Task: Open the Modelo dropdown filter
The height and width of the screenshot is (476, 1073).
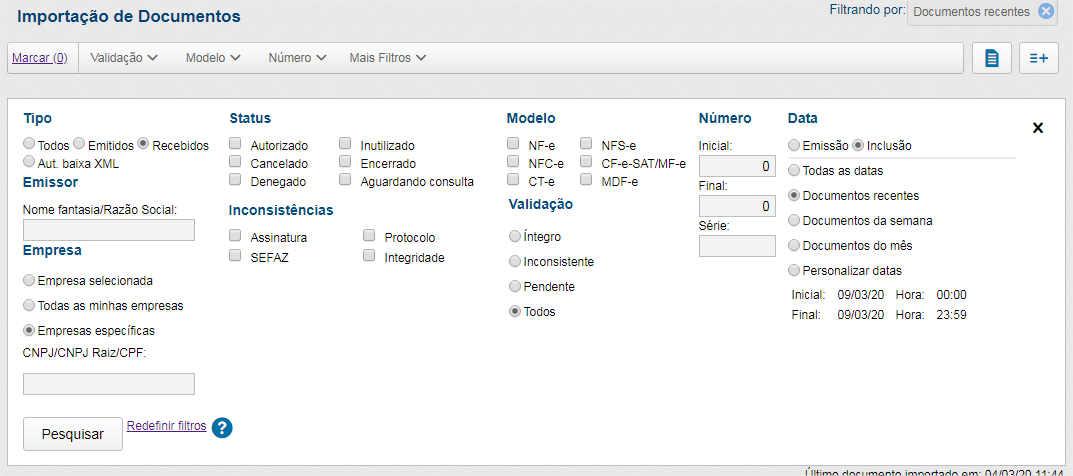Action: click(213, 58)
